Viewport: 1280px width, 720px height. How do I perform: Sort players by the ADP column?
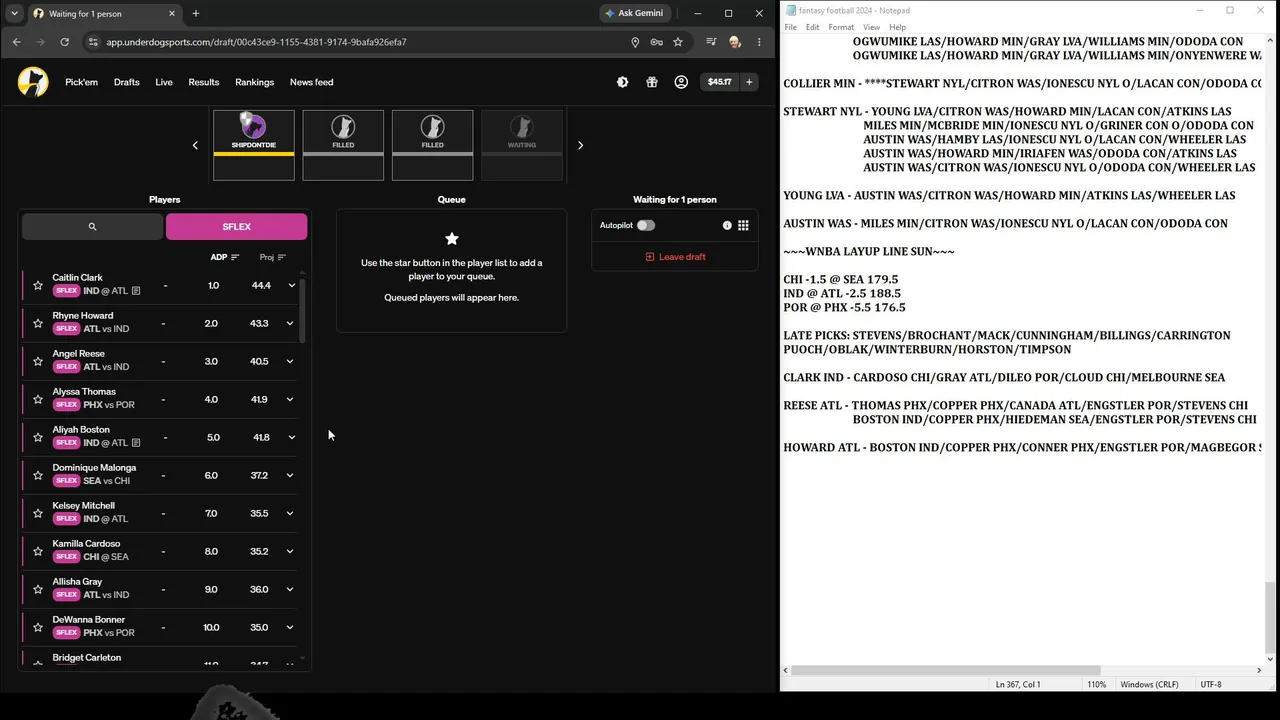click(225, 257)
